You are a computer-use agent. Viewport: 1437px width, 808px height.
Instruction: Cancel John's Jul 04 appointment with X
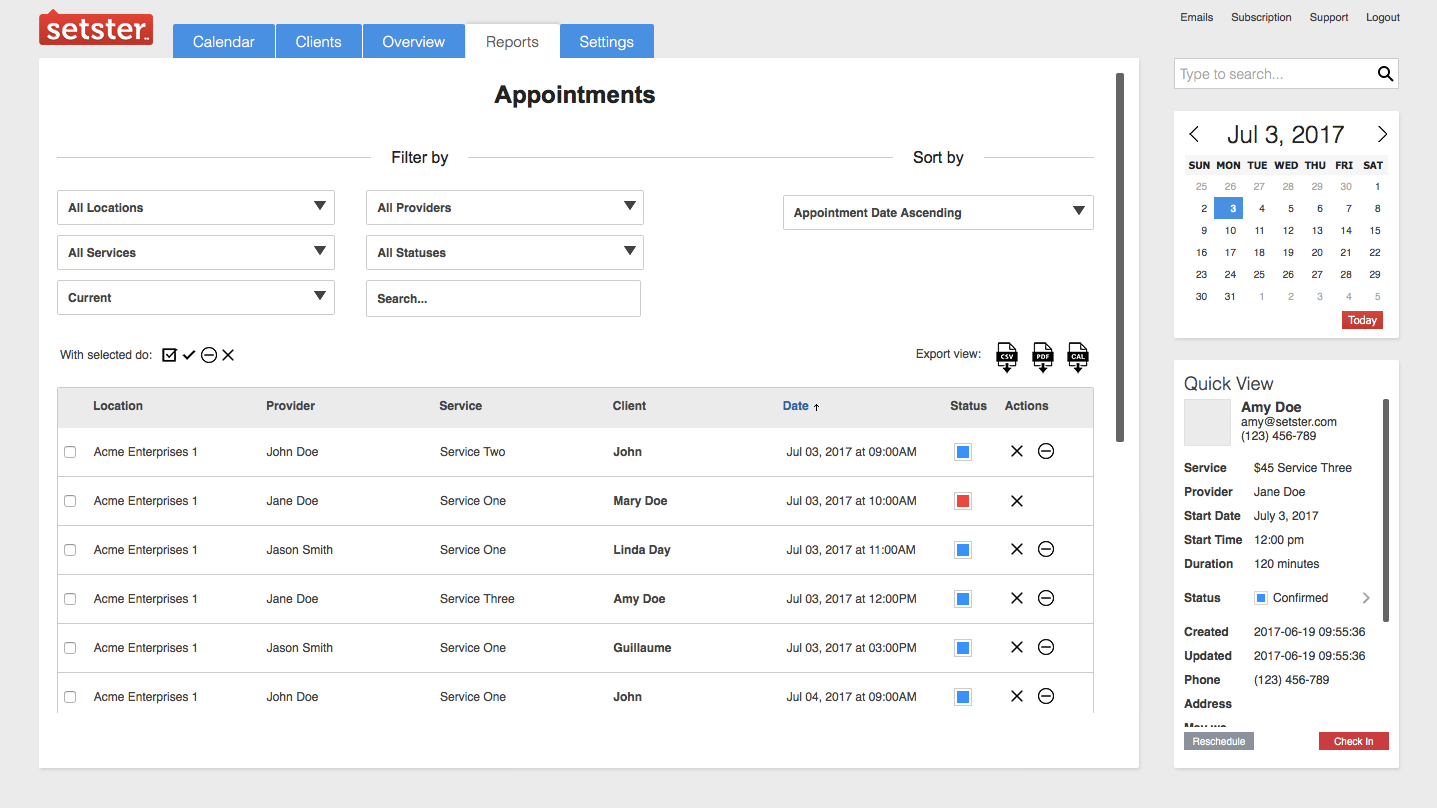(x=1017, y=697)
